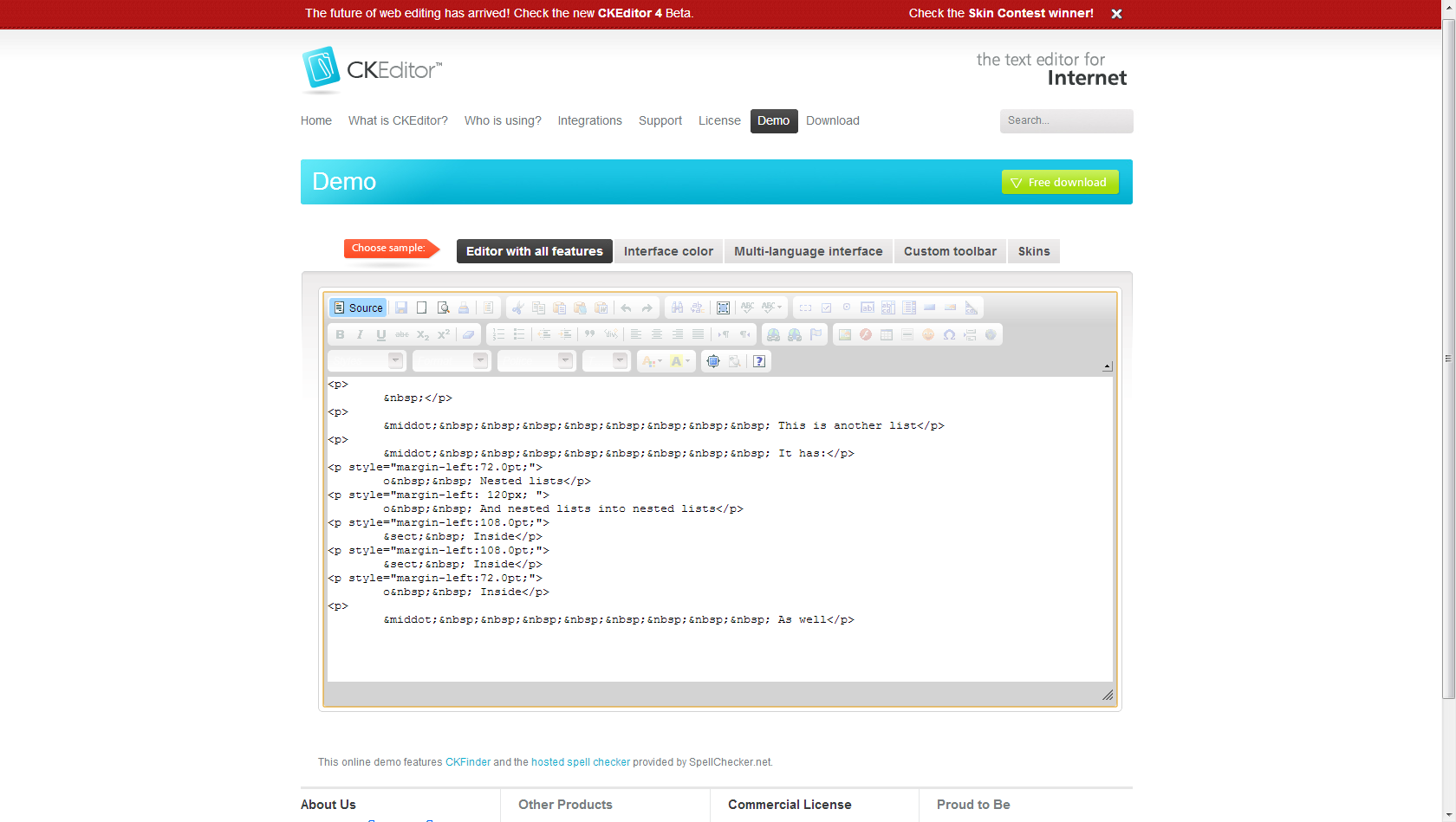
Task: Toggle Italic formatting
Action: [361, 334]
